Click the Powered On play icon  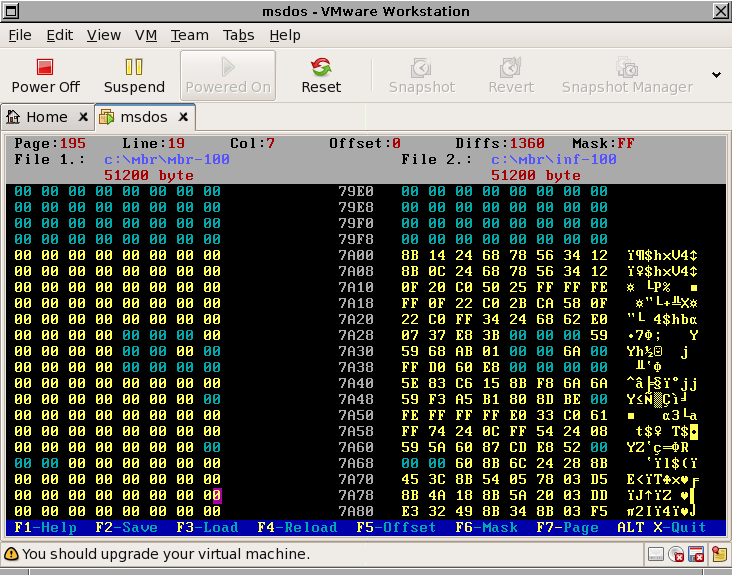(228, 67)
